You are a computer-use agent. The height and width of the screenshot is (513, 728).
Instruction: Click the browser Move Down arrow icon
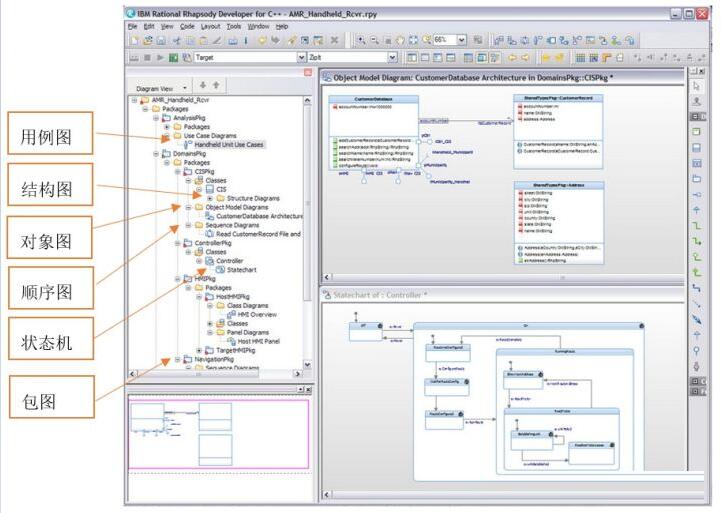pos(202,85)
